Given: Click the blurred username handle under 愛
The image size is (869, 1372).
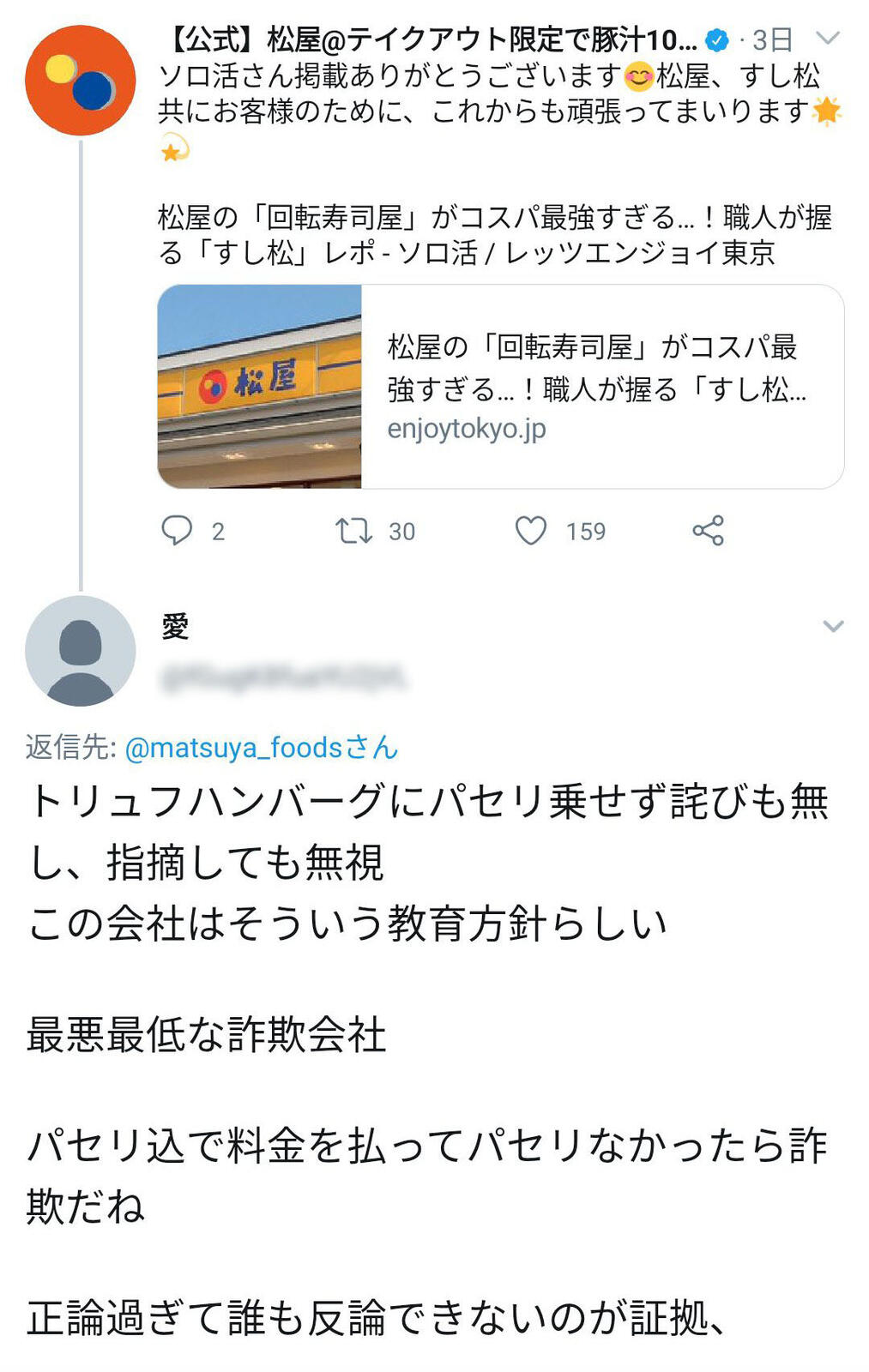Looking at the screenshot, I should coord(283,677).
